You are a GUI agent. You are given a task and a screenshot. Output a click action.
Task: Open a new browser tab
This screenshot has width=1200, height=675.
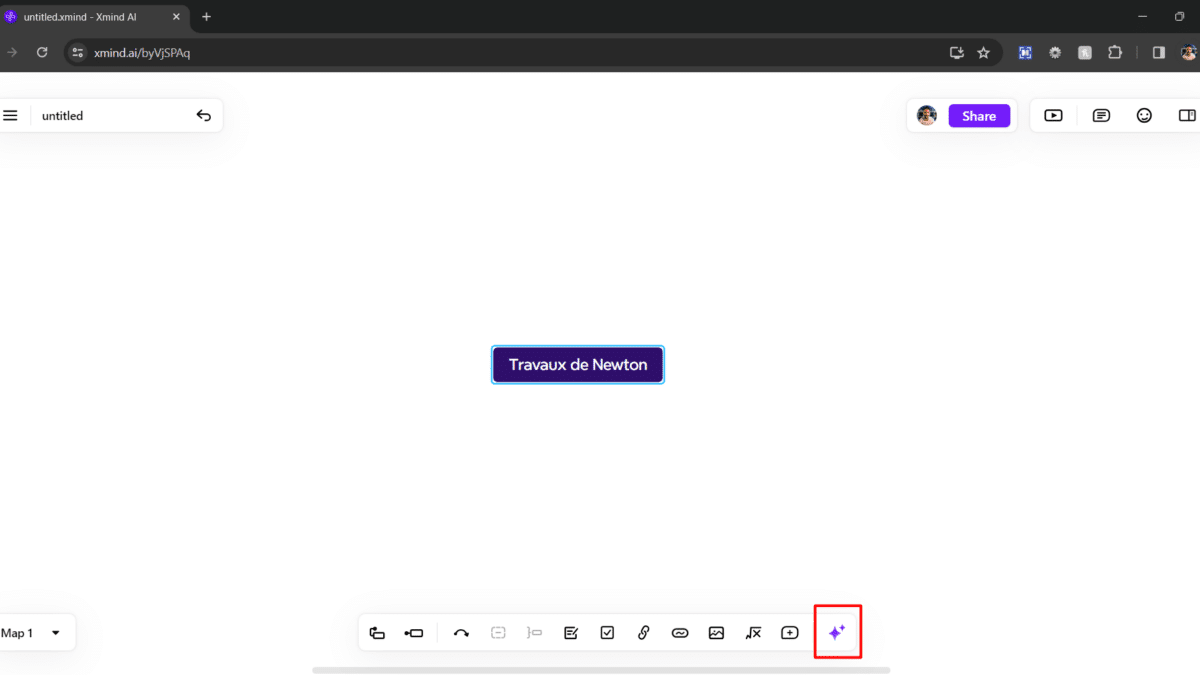click(207, 17)
